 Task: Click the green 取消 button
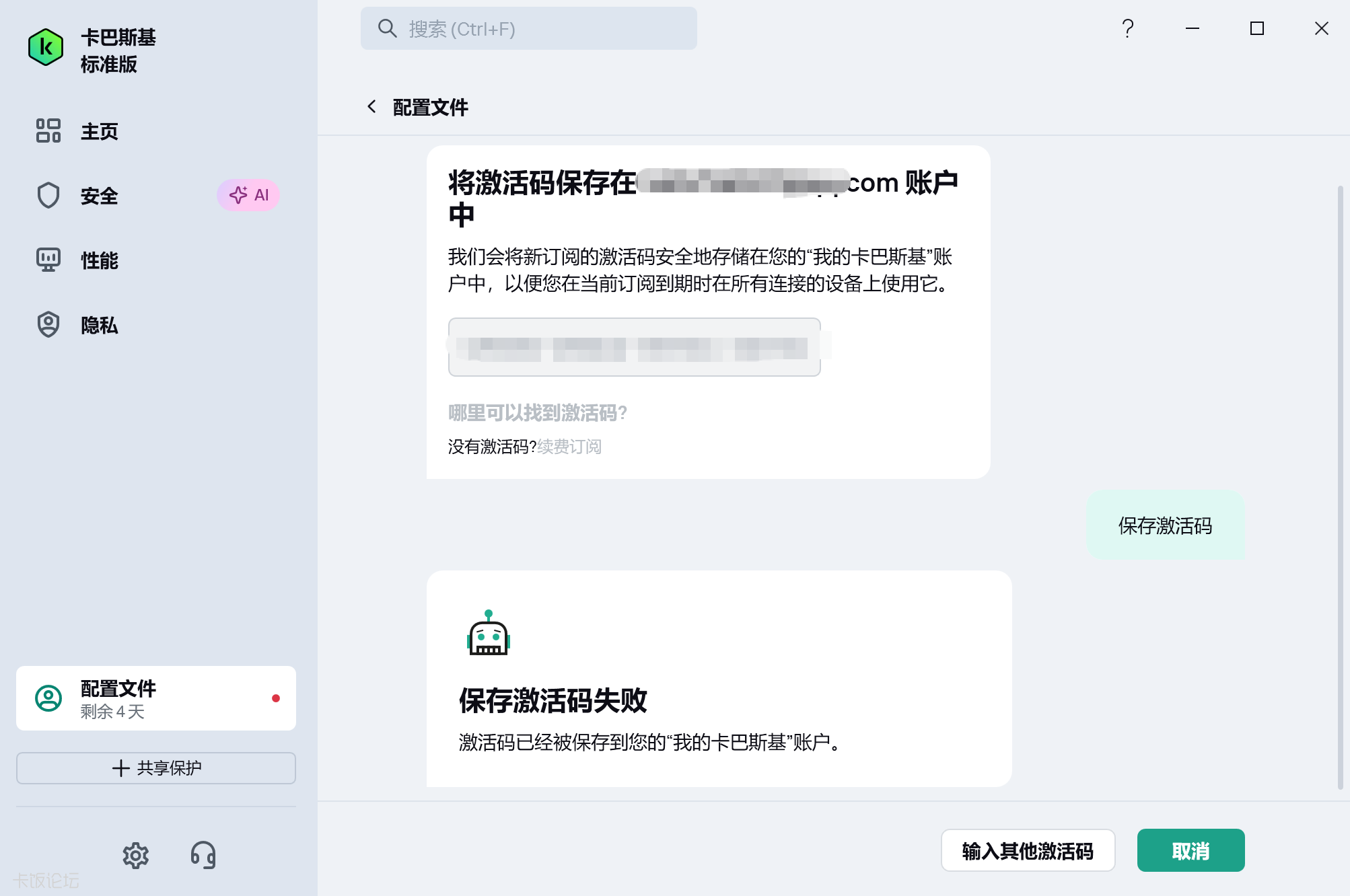click(1191, 850)
